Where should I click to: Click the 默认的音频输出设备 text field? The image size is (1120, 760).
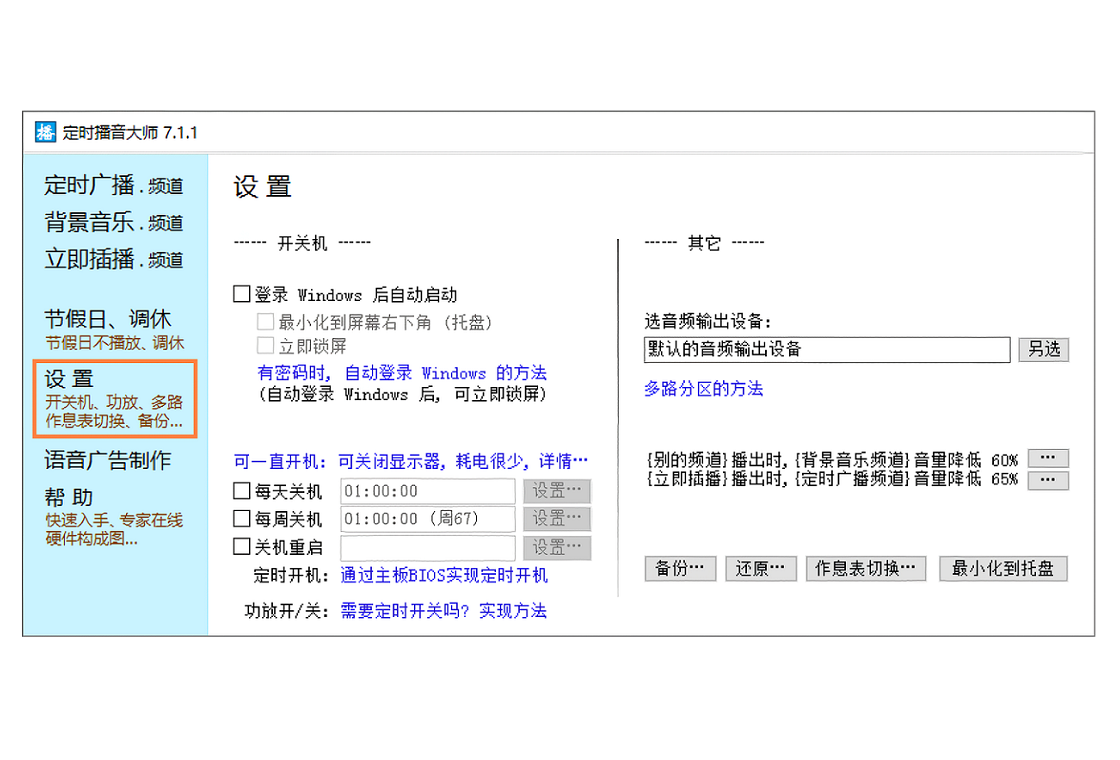(826, 349)
